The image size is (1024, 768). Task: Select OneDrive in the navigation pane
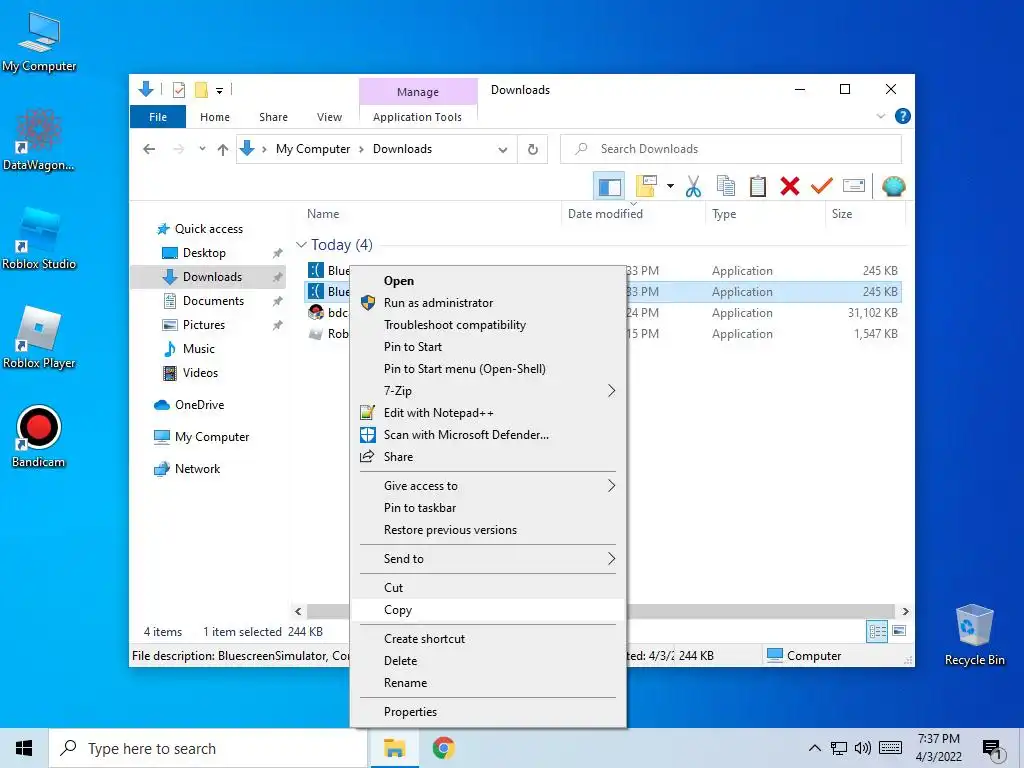click(x=199, y=405)
